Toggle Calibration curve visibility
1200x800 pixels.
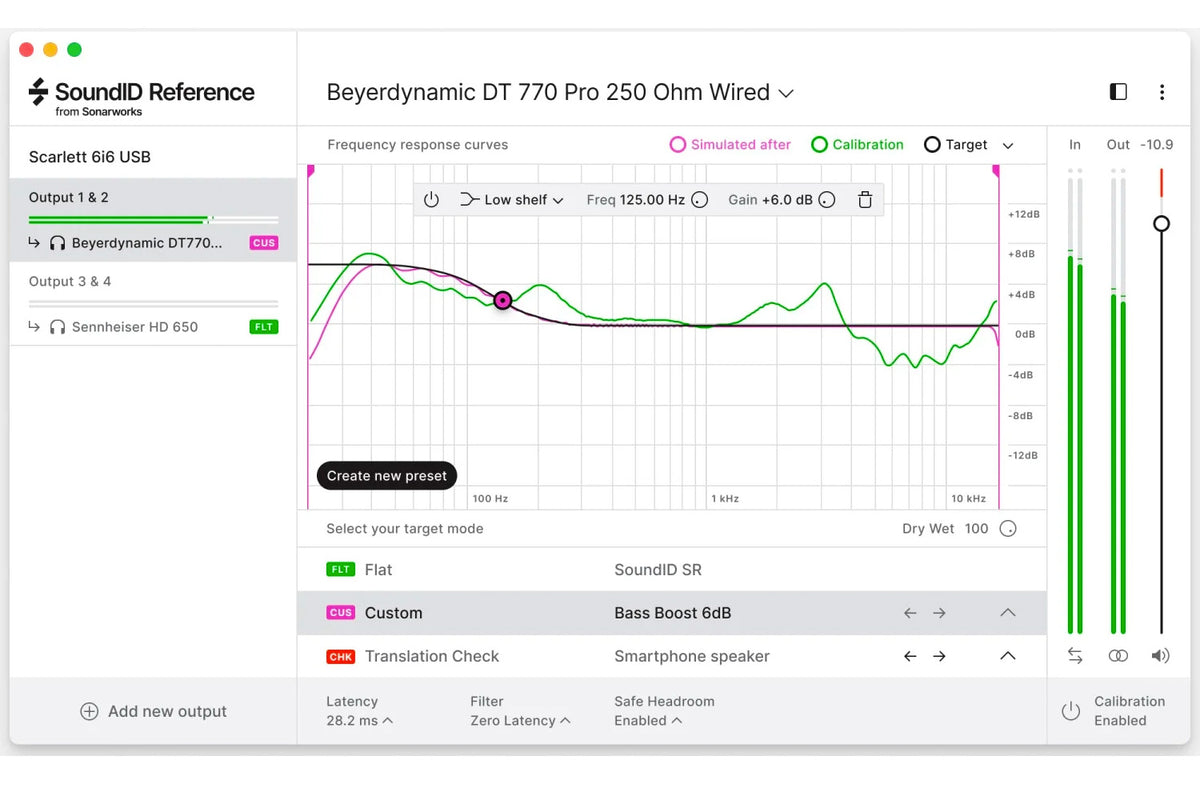857,145
